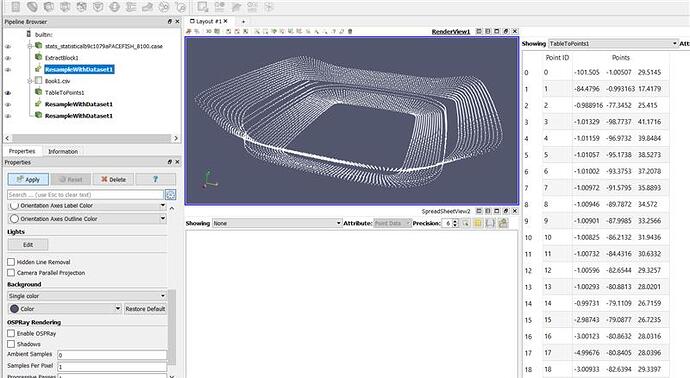The height and width of the screenshot is (378, 690).
Task: Click the grayed-out Stream Tracer icon
Action: (131, 7)
